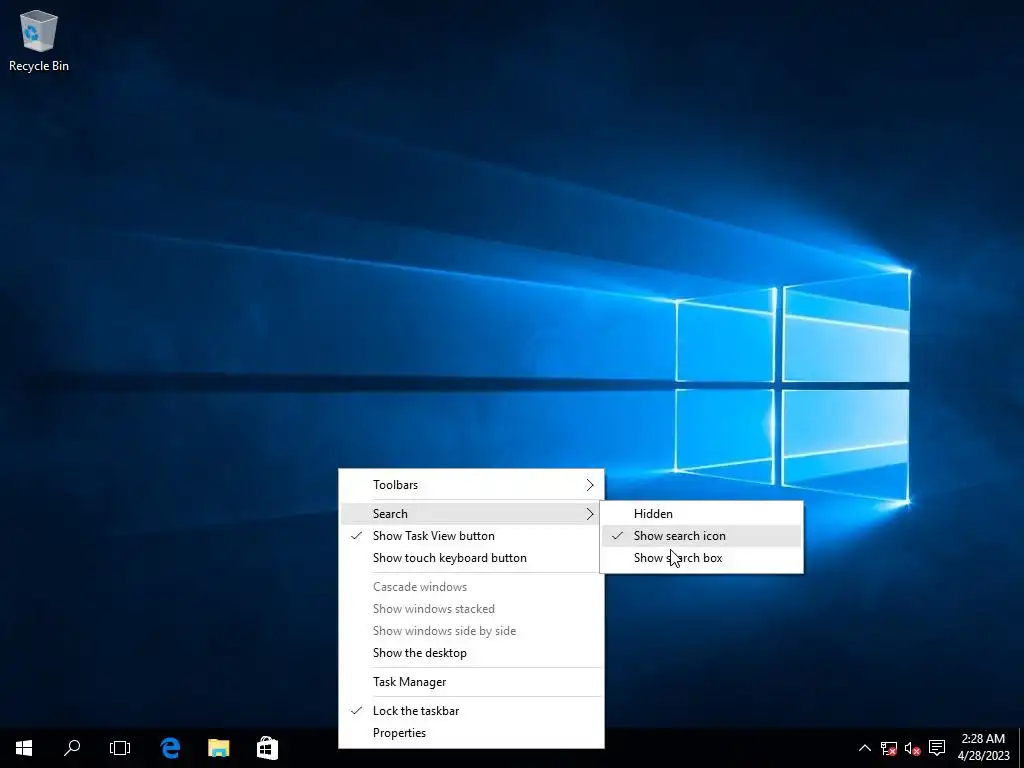Toggle Lock the taskbar option
Screen dimensions: 1024x768
coord(472,711)
